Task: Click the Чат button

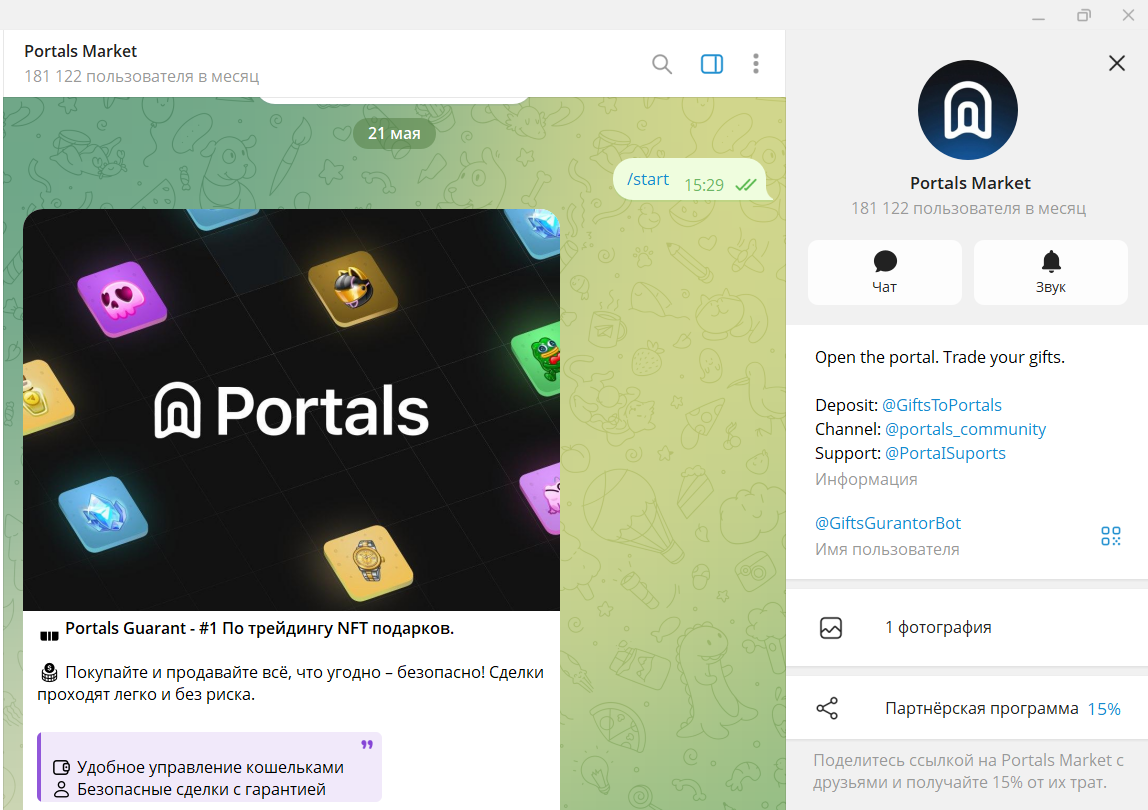Action: click(884, 272)
